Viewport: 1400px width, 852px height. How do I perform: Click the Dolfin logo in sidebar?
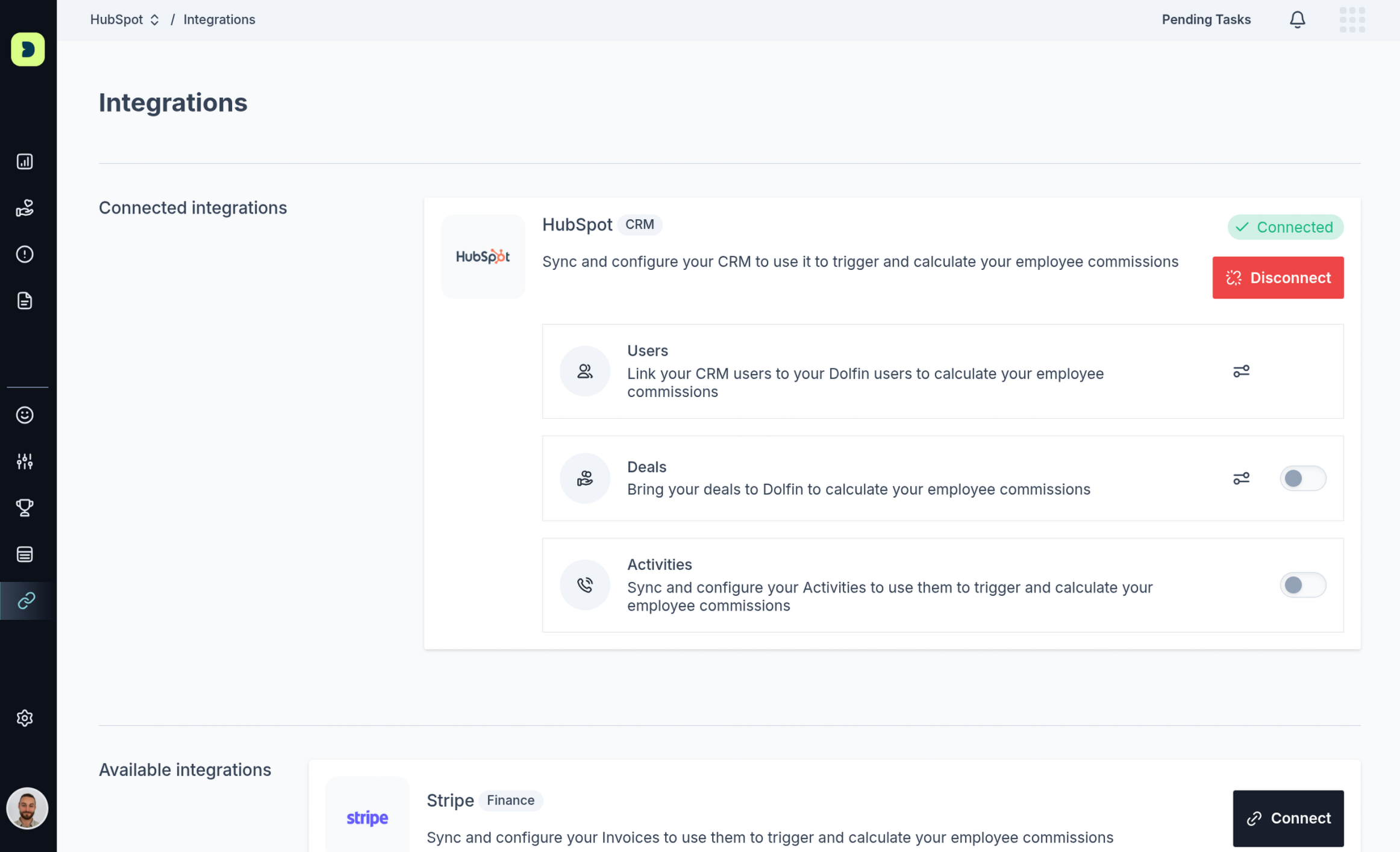[x=28, y=49]
